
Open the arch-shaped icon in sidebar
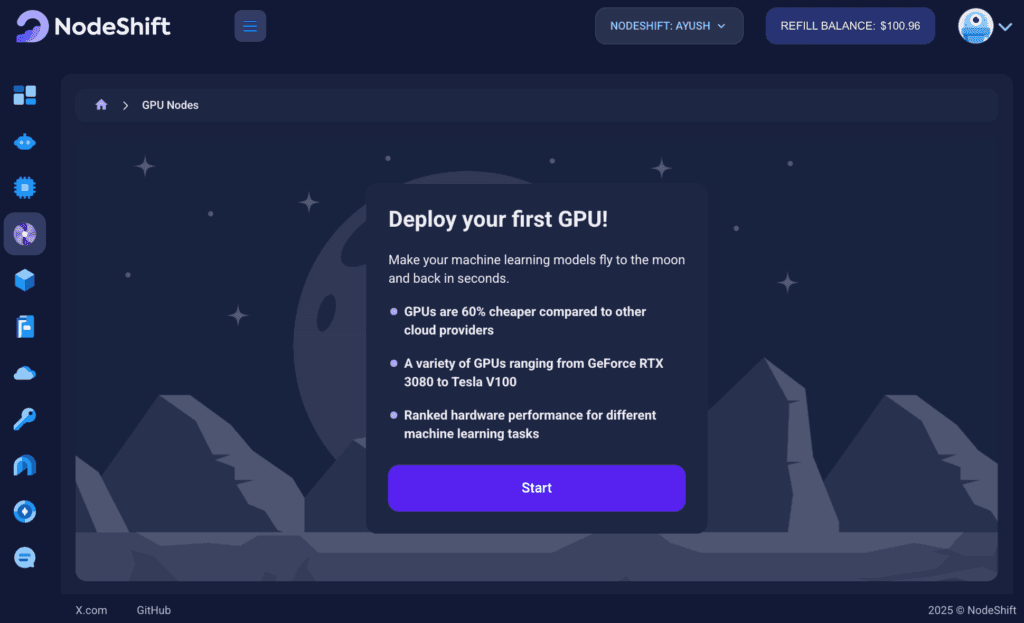(x=25, y=466)
